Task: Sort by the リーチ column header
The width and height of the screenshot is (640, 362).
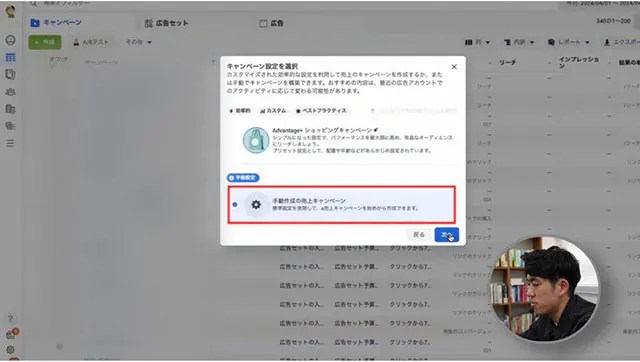Action: coord(507,62)
